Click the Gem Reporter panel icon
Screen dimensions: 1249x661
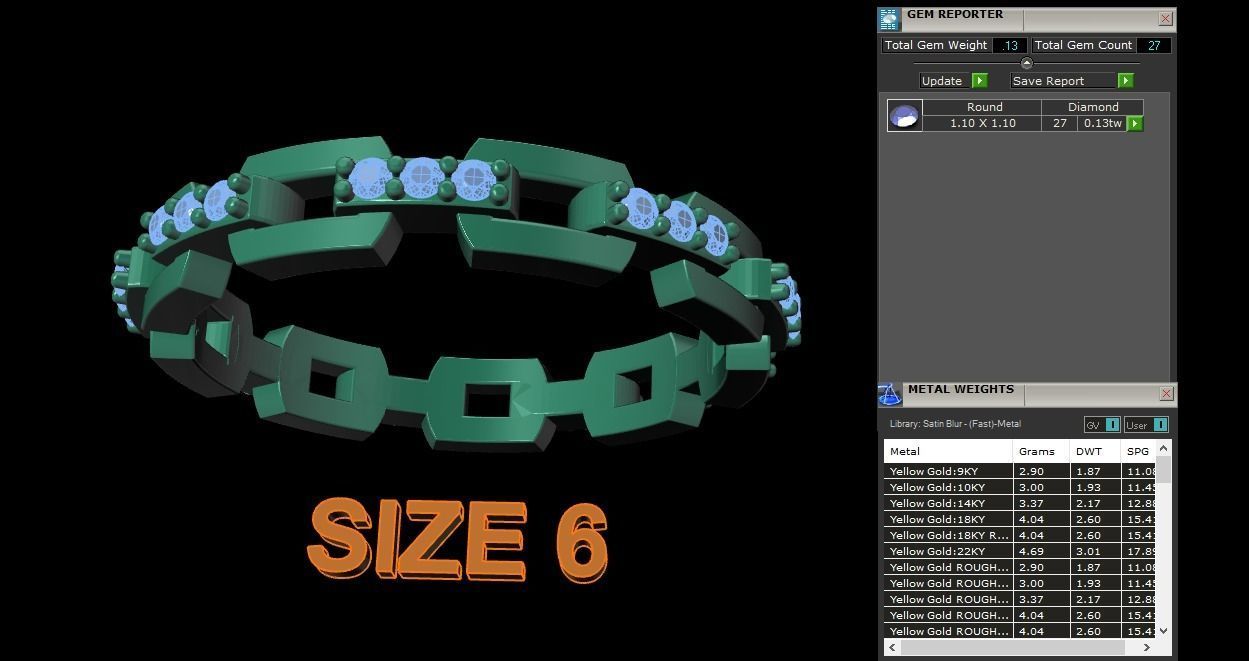coord(889,19)
